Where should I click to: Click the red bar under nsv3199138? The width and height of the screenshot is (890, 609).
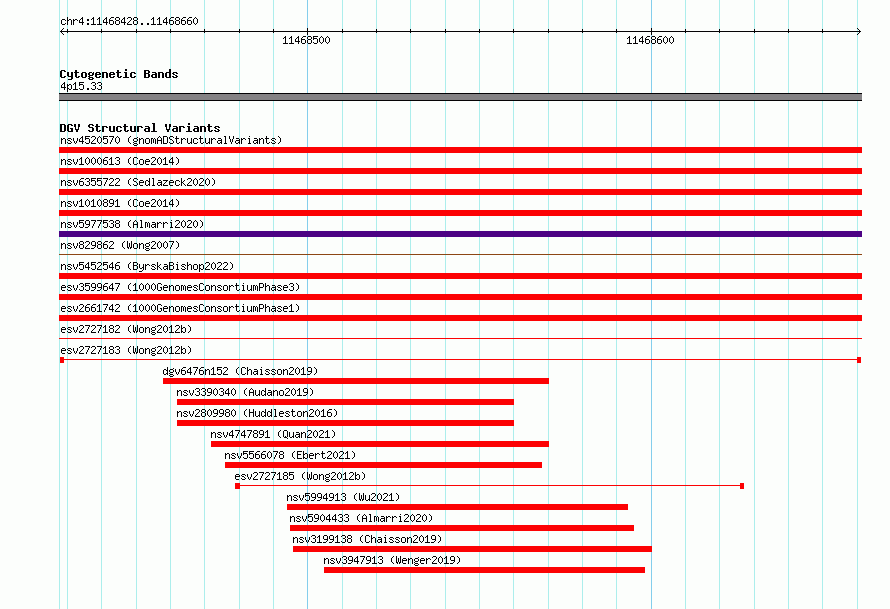point(472,549)
